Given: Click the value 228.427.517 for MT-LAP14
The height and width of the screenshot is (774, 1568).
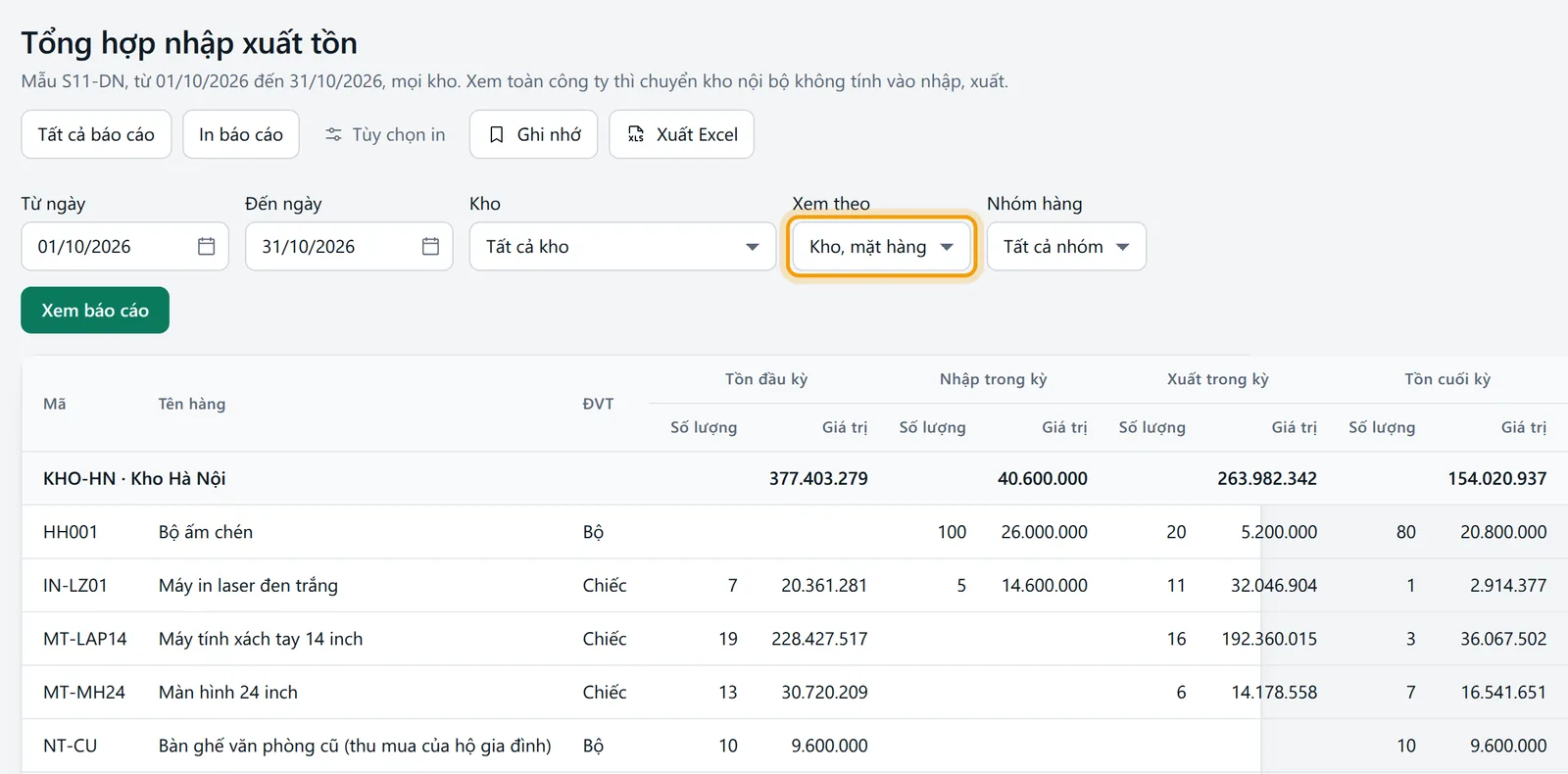Looking at the screenshot, I should 819,639.
